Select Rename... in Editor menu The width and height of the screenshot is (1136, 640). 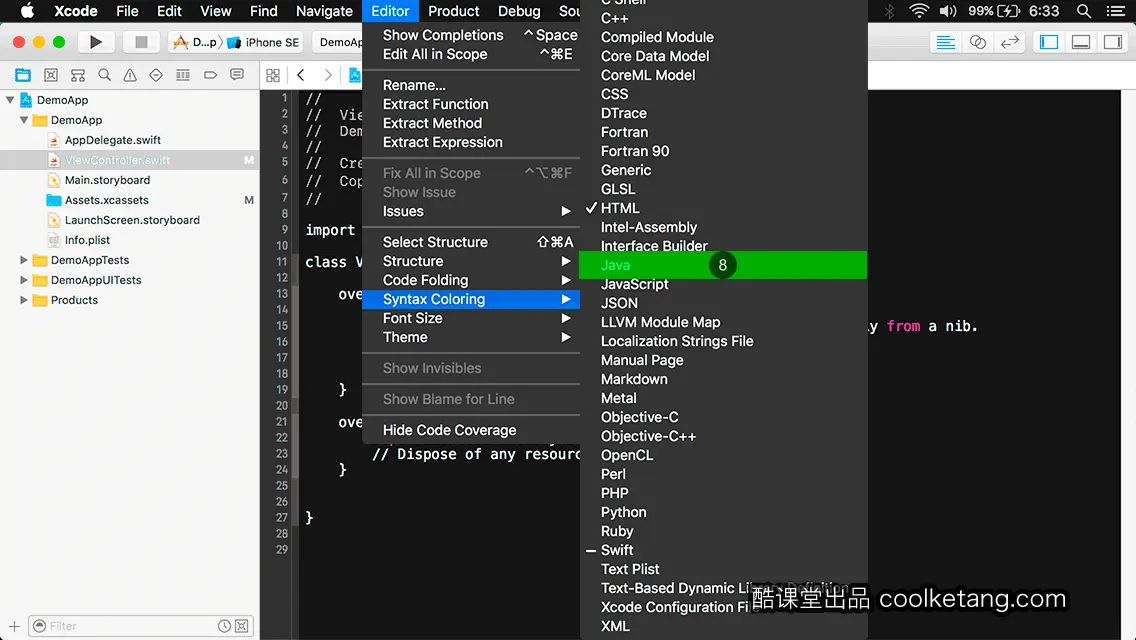(471, 85)
